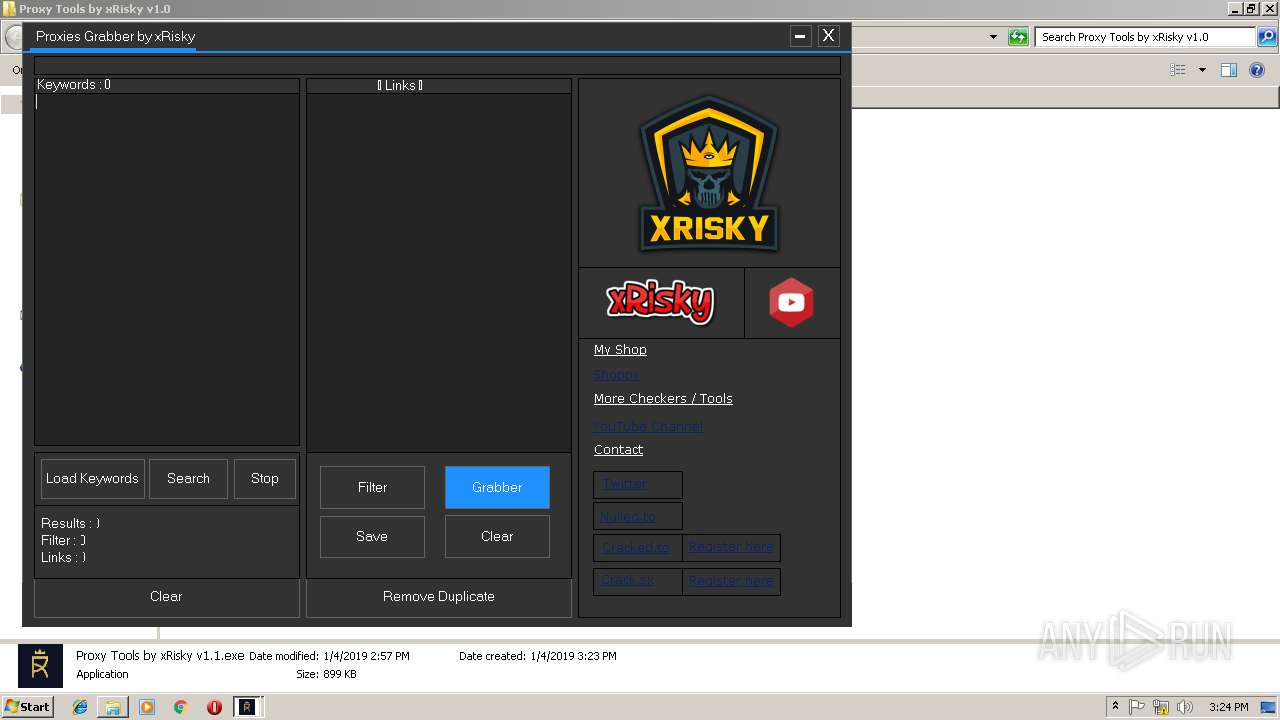
Task: Open Windows Explorer folder icon on taskbar
Action: click(x=113, y=707)
